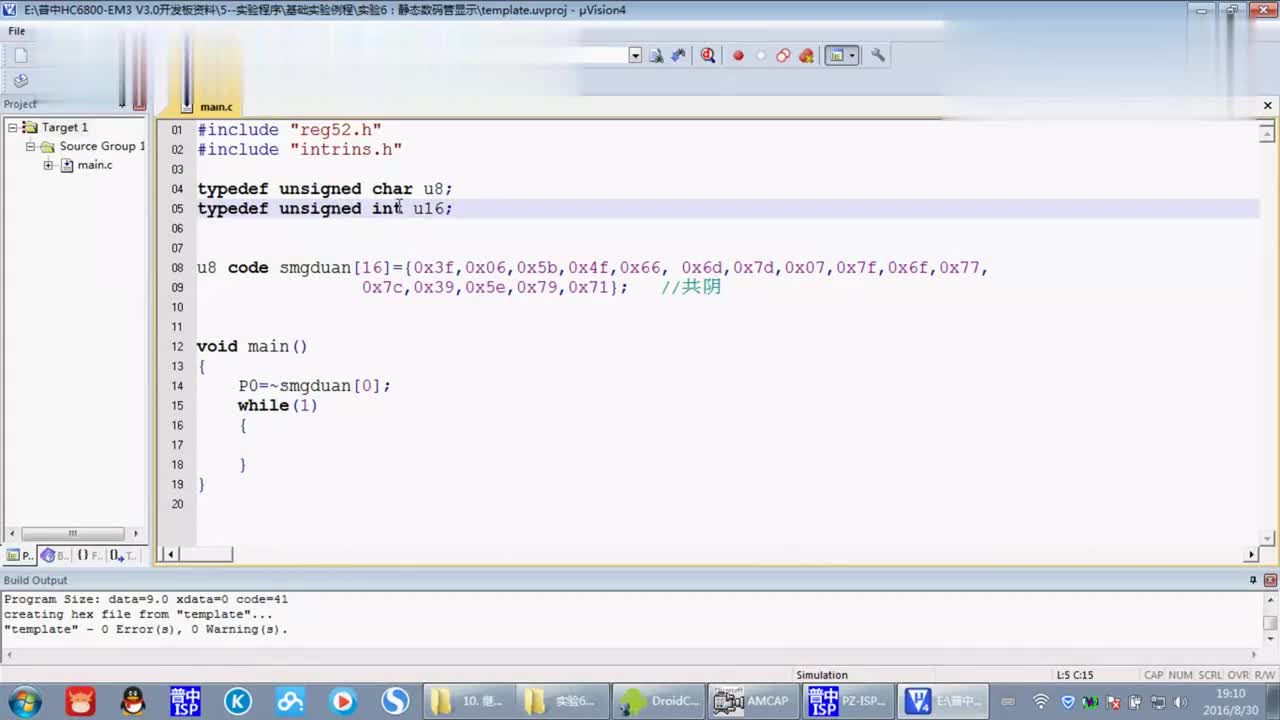Switch to the PZ-ISP taskbar window
This screenshot has width=1280, height=720.
click(x=848, y=701)
